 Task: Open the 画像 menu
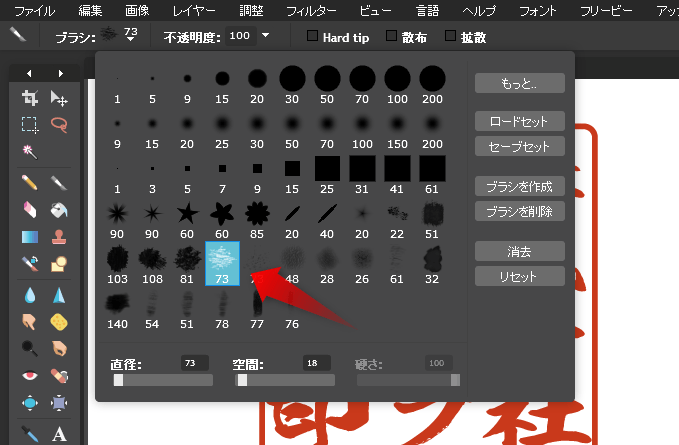tap(137, 11)
